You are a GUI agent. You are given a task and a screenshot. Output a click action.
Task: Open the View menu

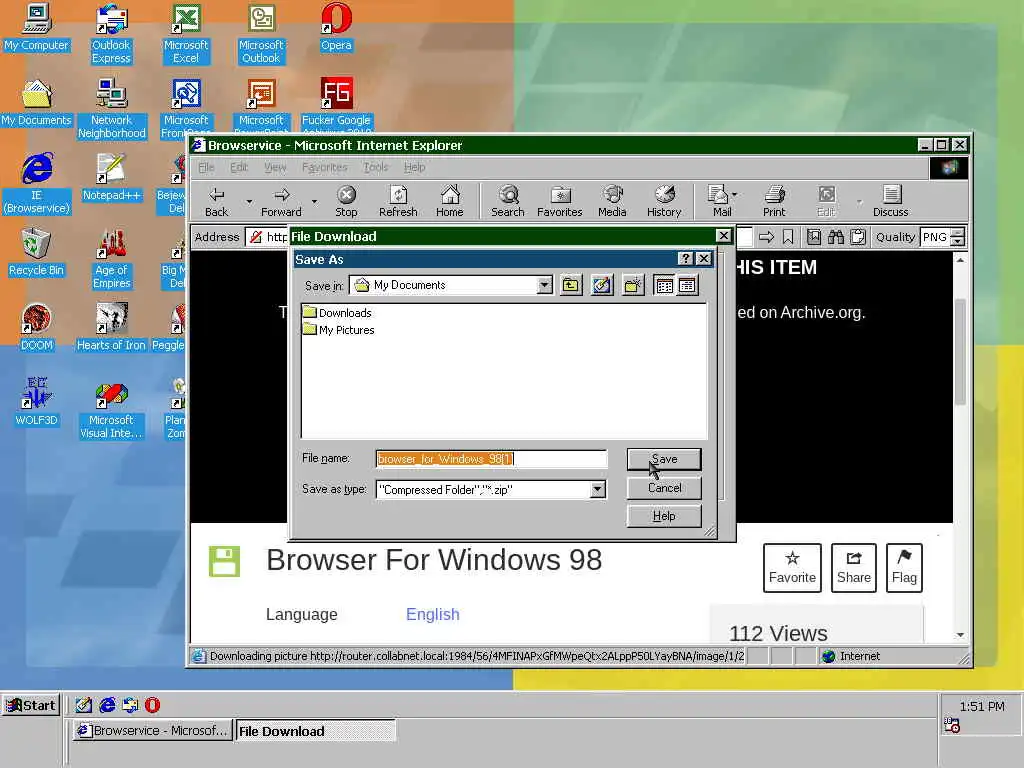pyautogui.click(x=275, y=167)
